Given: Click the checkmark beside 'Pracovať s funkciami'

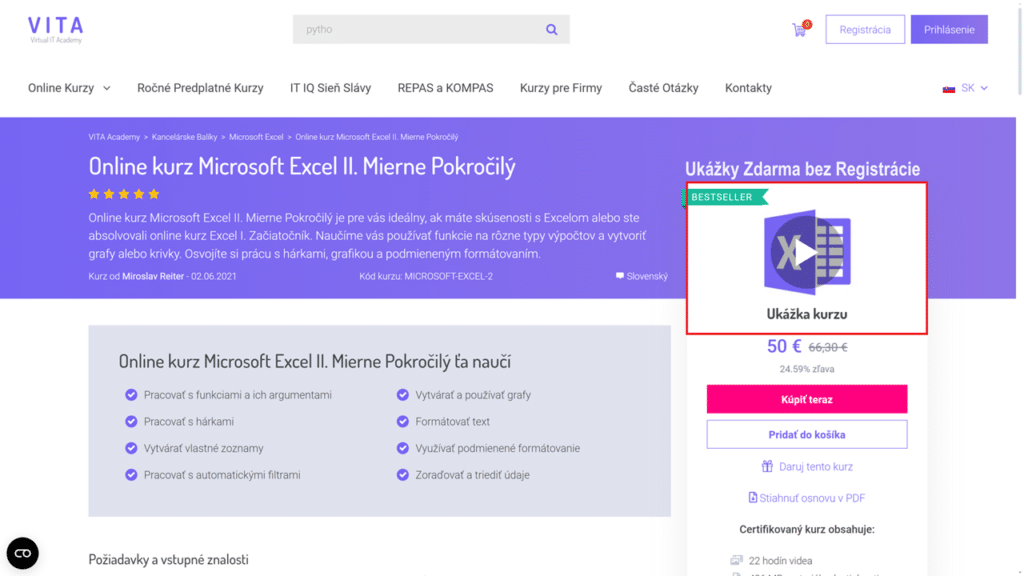Looking at the screenshot, I should tap(131, 395).
